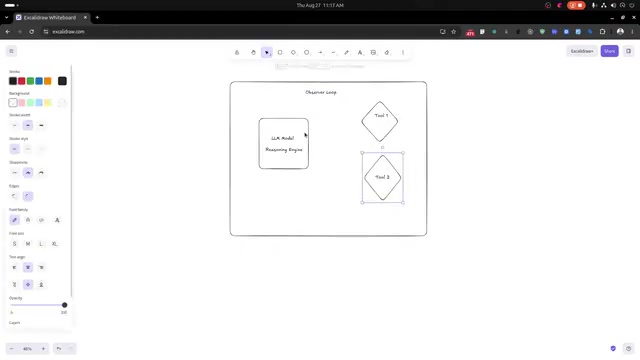Pick the pink background color
The width and height of the screenshot is (640, 360).
(x=22, y=102)
